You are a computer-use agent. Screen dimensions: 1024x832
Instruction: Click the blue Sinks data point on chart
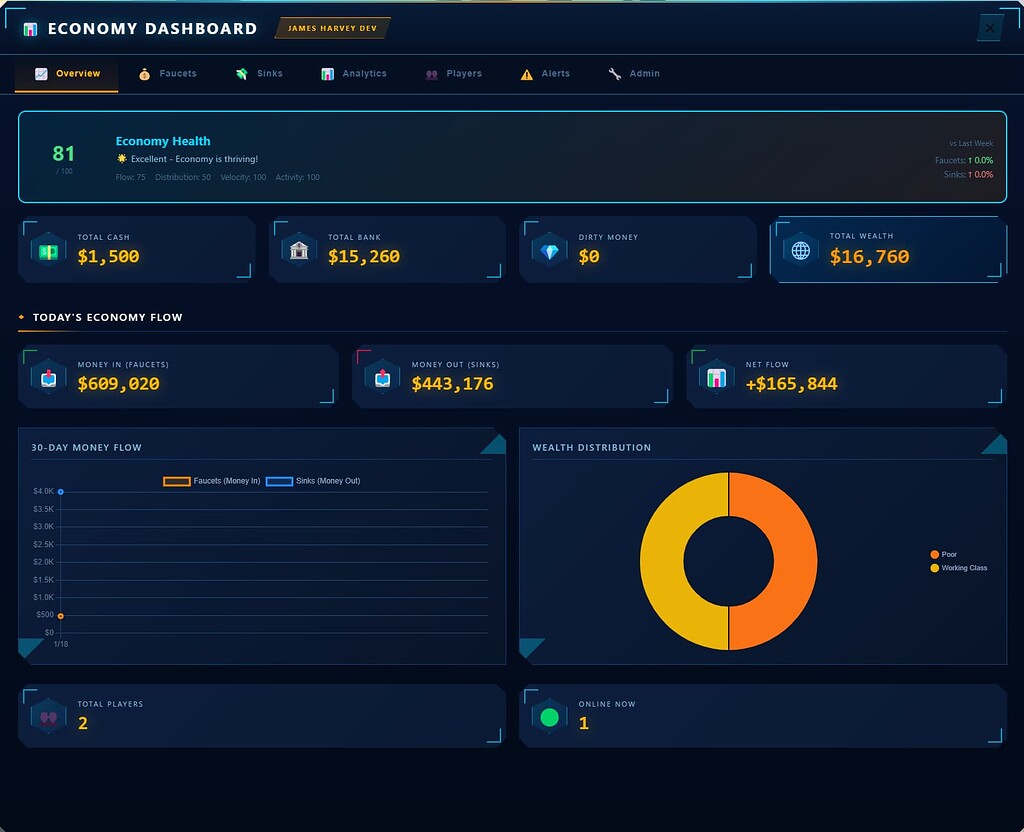click(61, 492)
